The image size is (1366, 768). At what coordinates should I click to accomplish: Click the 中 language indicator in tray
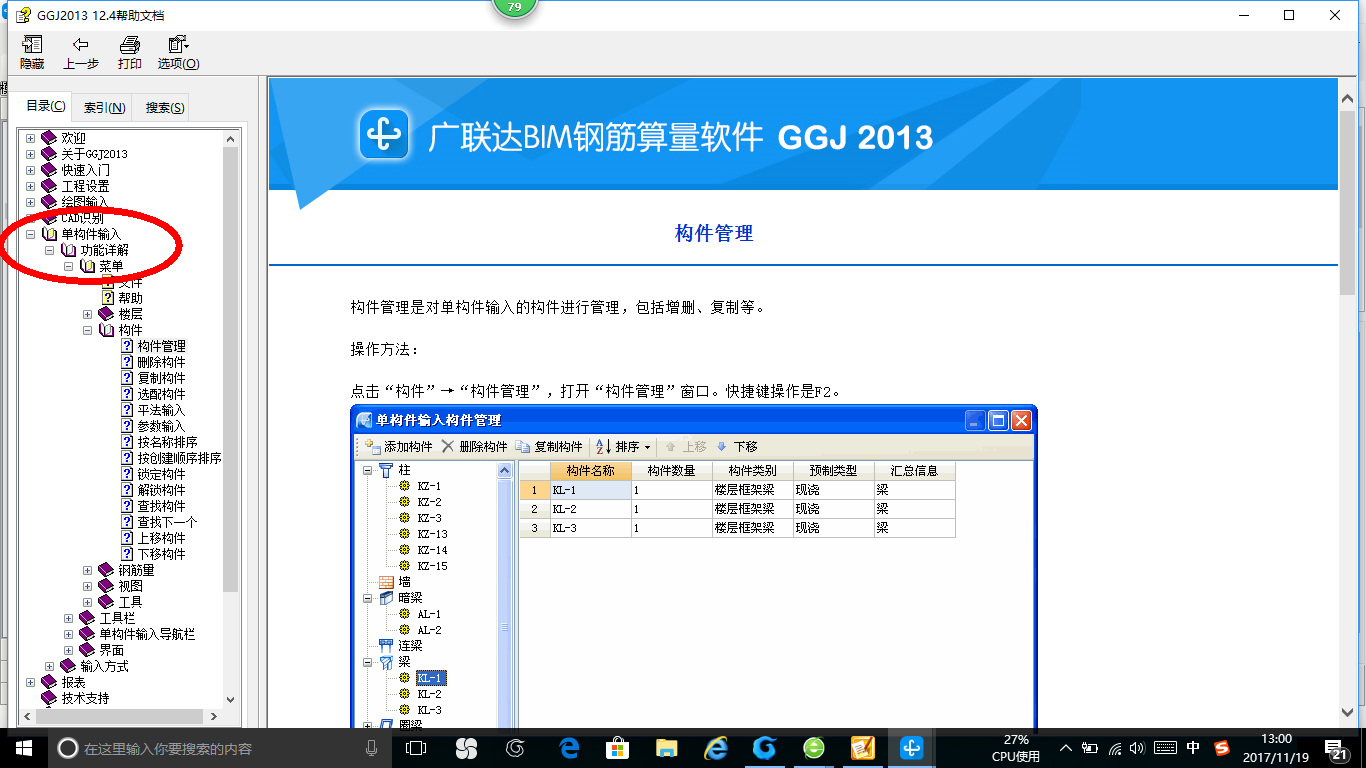[1193, 748]
